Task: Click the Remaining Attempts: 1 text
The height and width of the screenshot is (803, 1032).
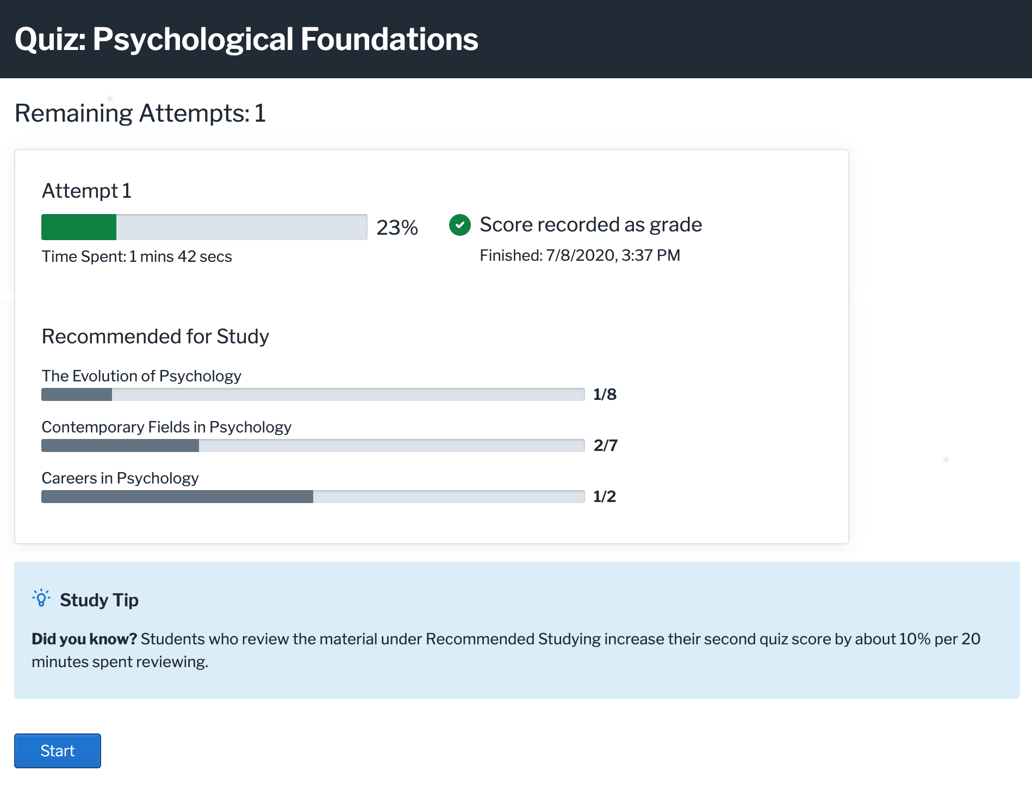Action: pyautogui.click(x=140, y=113)
